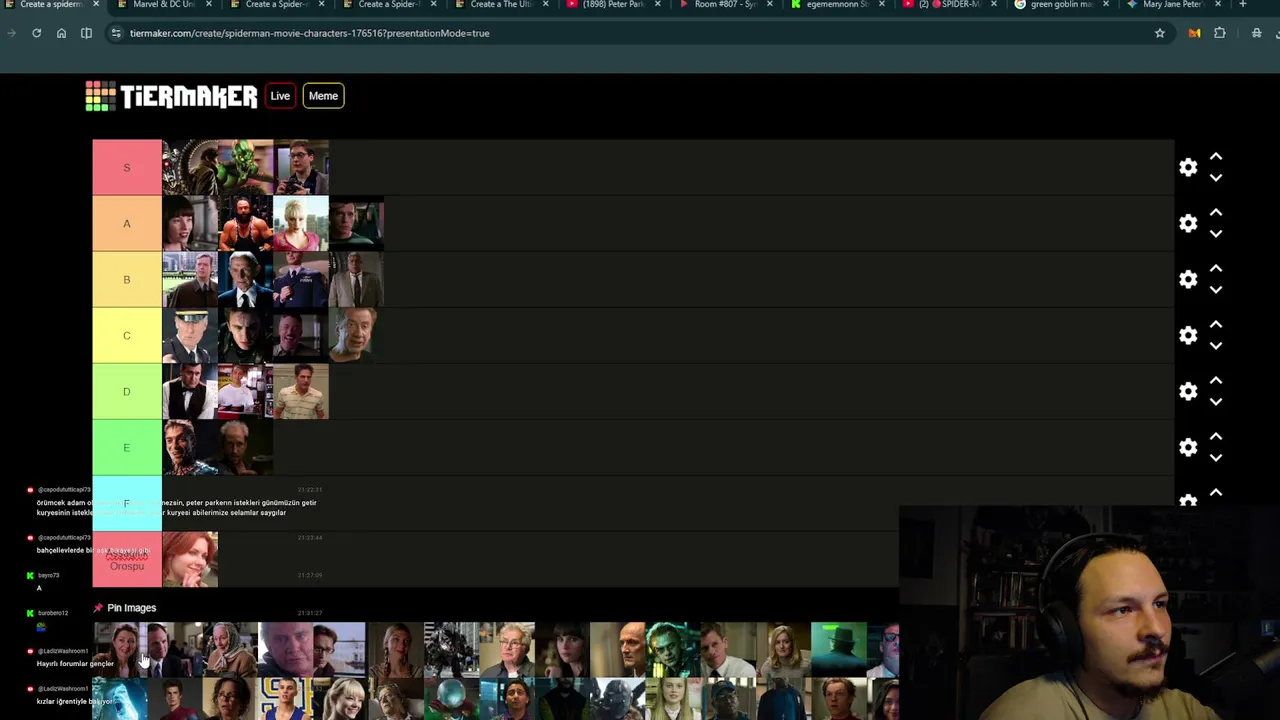Open settings gear for the C tier row

click(x=1188, y=336)
